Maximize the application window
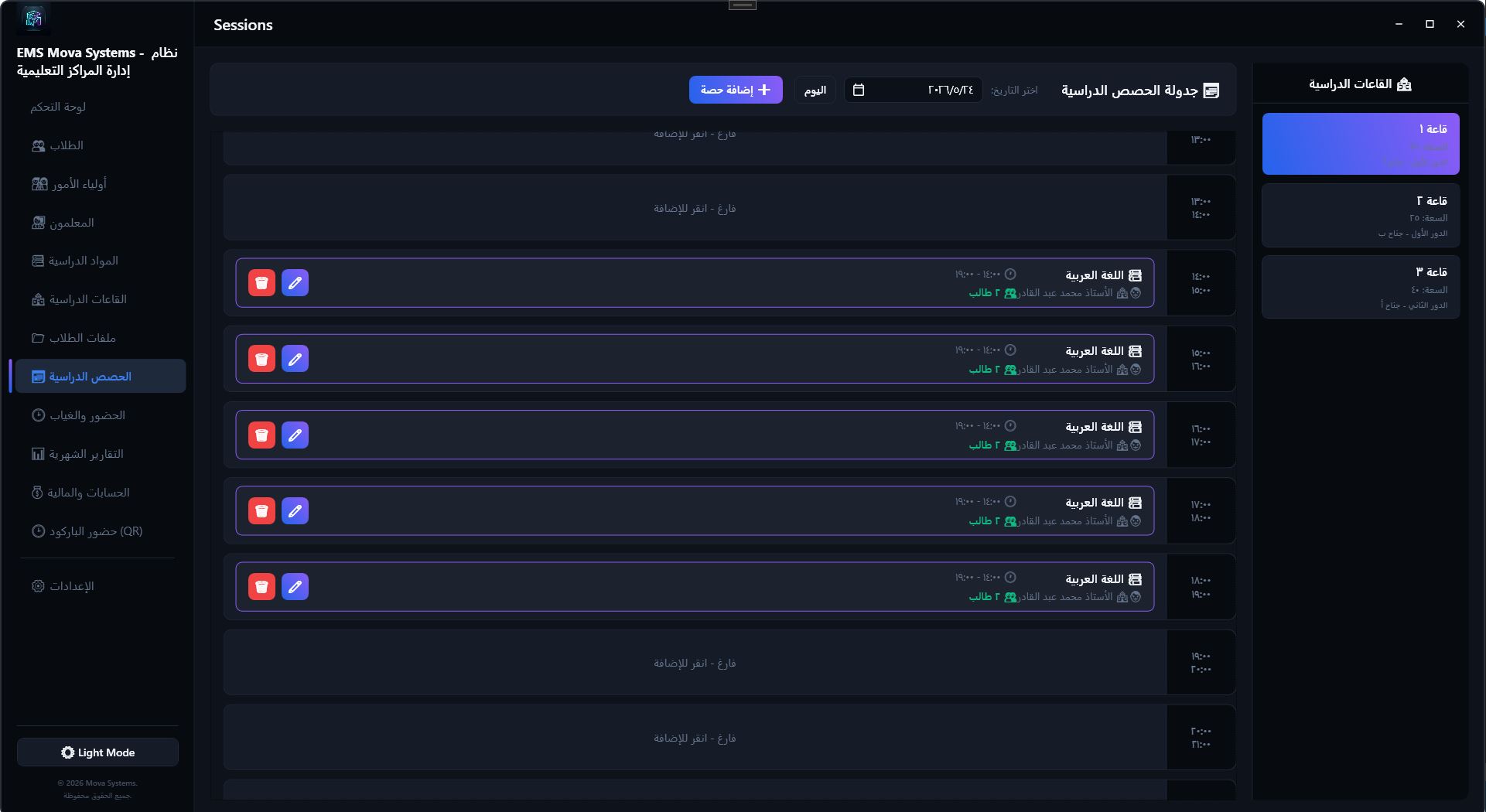1486x812 pixels. [x=1430, y=24]
